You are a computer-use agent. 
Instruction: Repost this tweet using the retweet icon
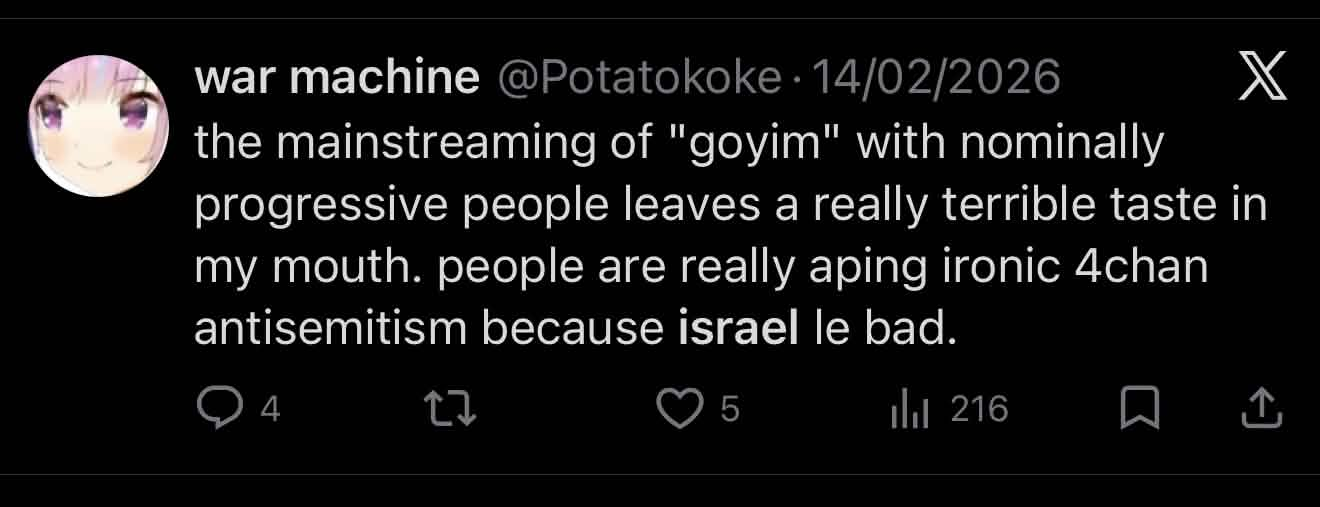pyautogui.click(x=450, y=408)
